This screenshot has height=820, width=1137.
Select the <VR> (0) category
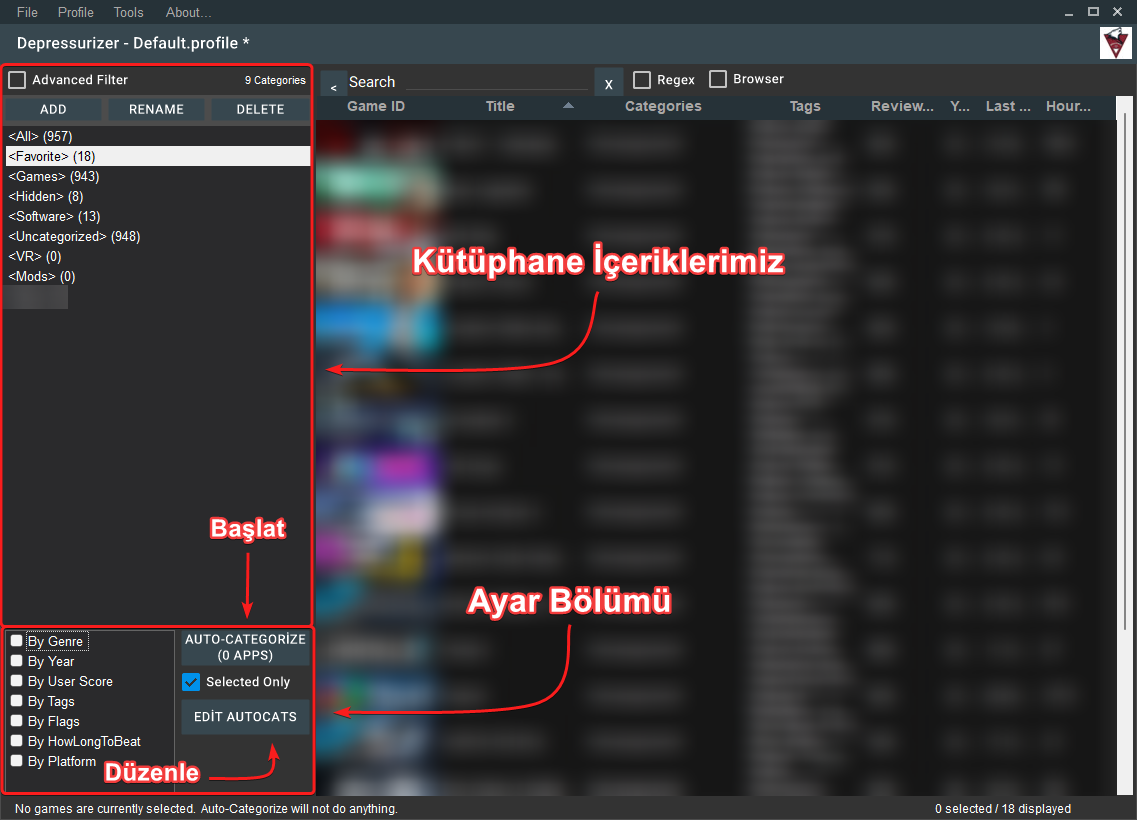[x=157, y=256]
